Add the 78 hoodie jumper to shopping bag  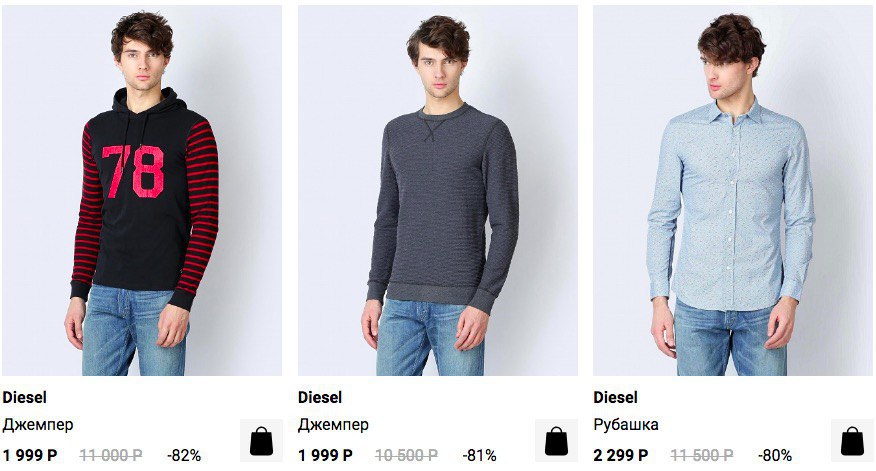click(x=261, y=440)
